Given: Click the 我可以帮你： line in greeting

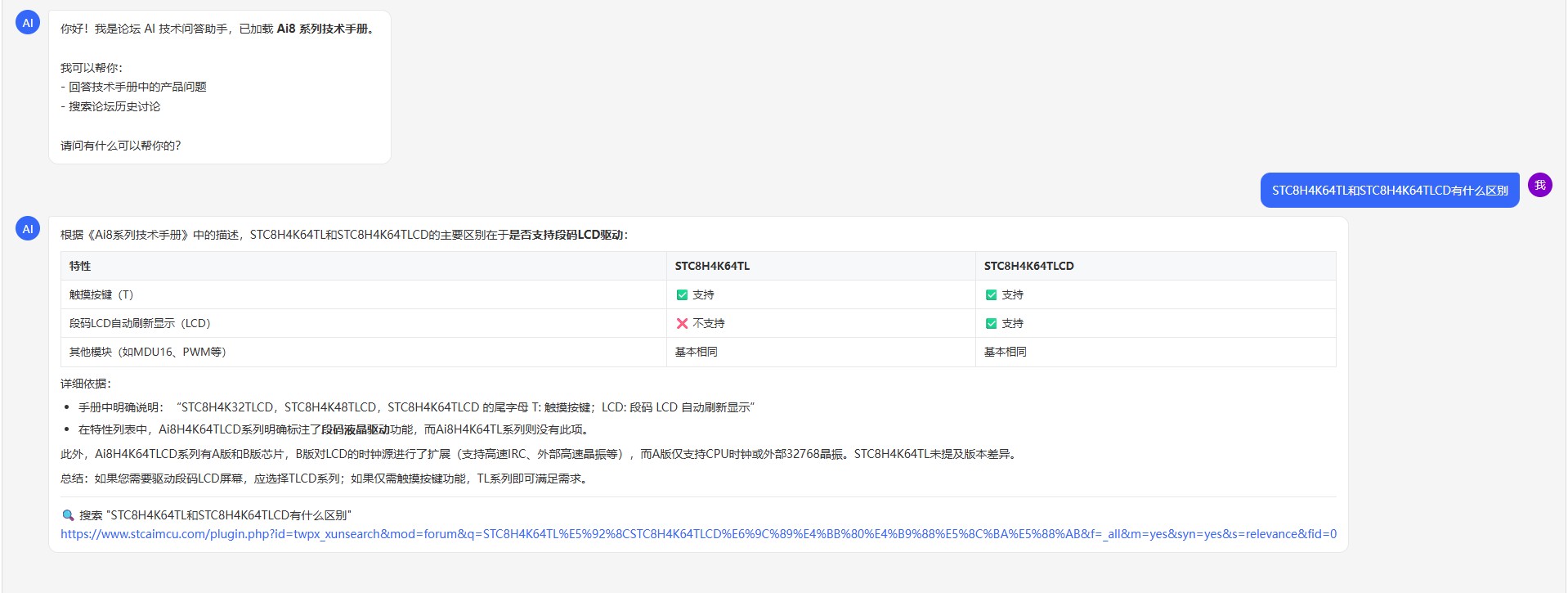Looking at the screenshot, I should 92,68.
